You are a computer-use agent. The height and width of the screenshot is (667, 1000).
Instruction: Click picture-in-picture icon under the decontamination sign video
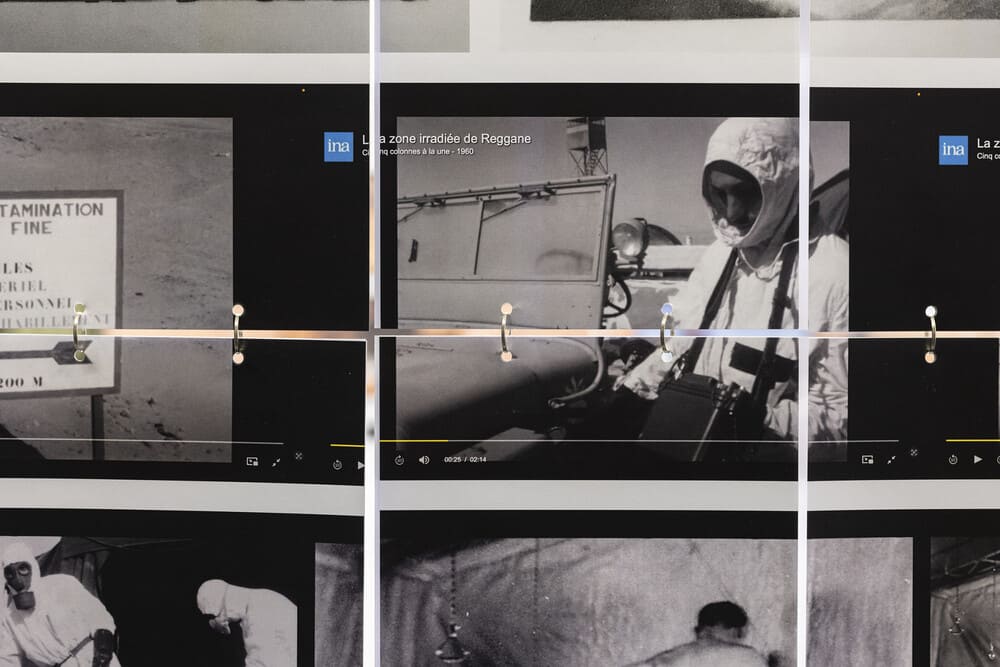(252, 461)
